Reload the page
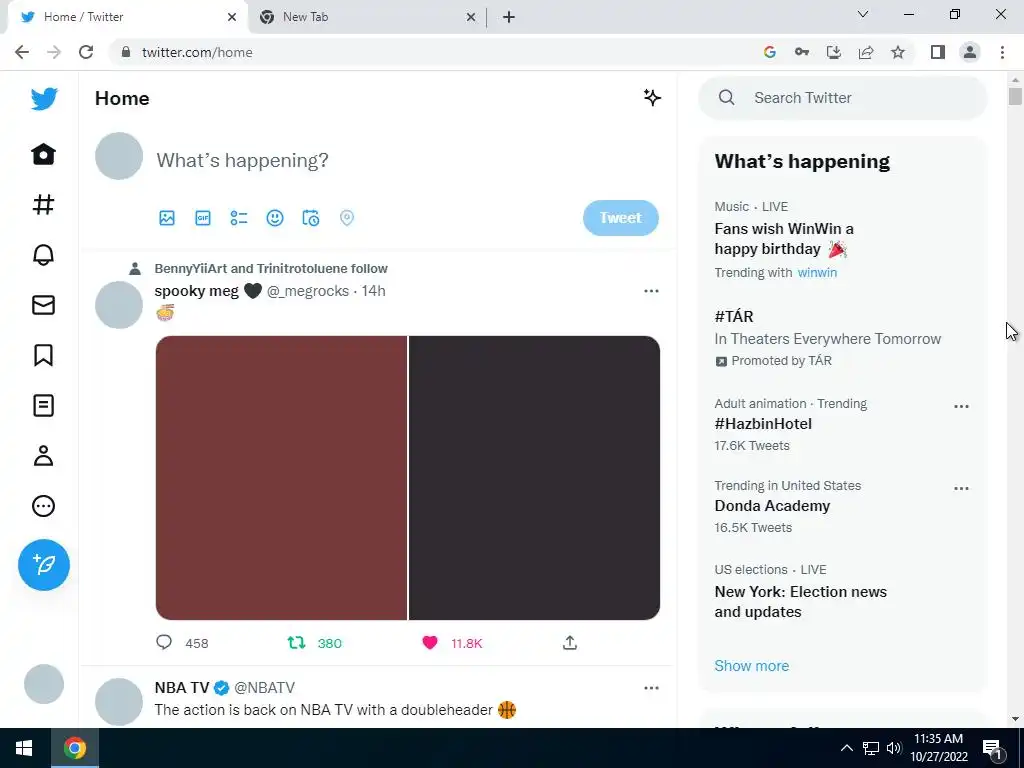Image resolution: width=1024 pixels, height=768 pixels. click(86, 52)
